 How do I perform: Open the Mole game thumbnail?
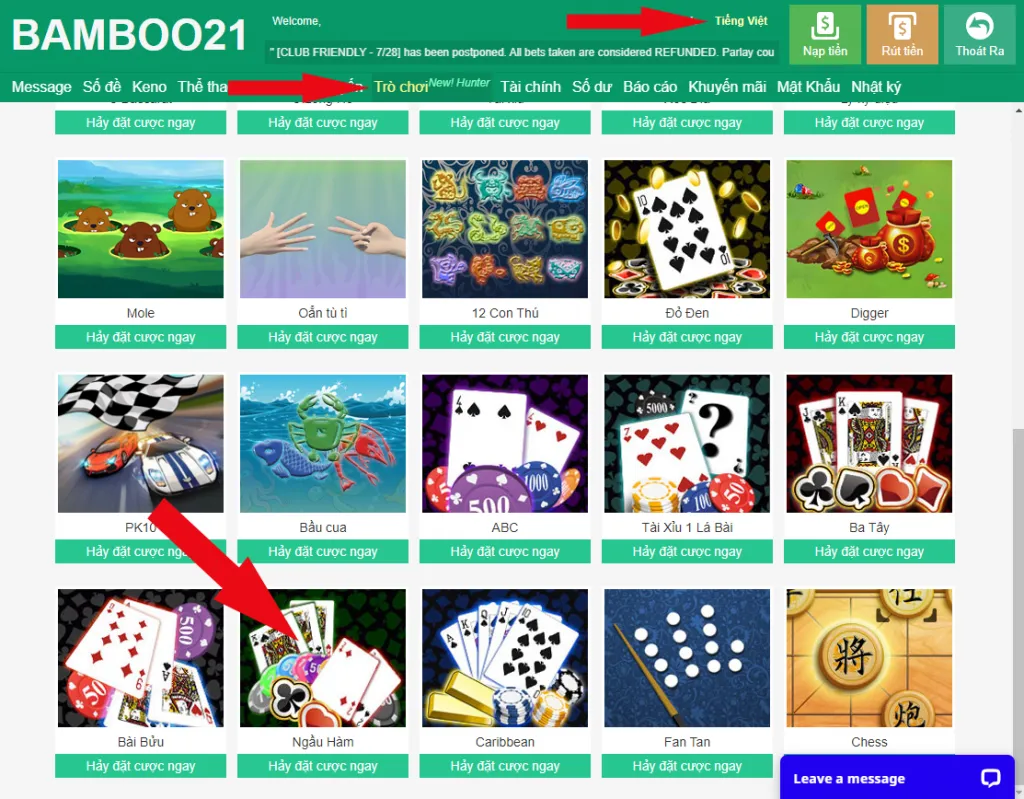(140, 229)
